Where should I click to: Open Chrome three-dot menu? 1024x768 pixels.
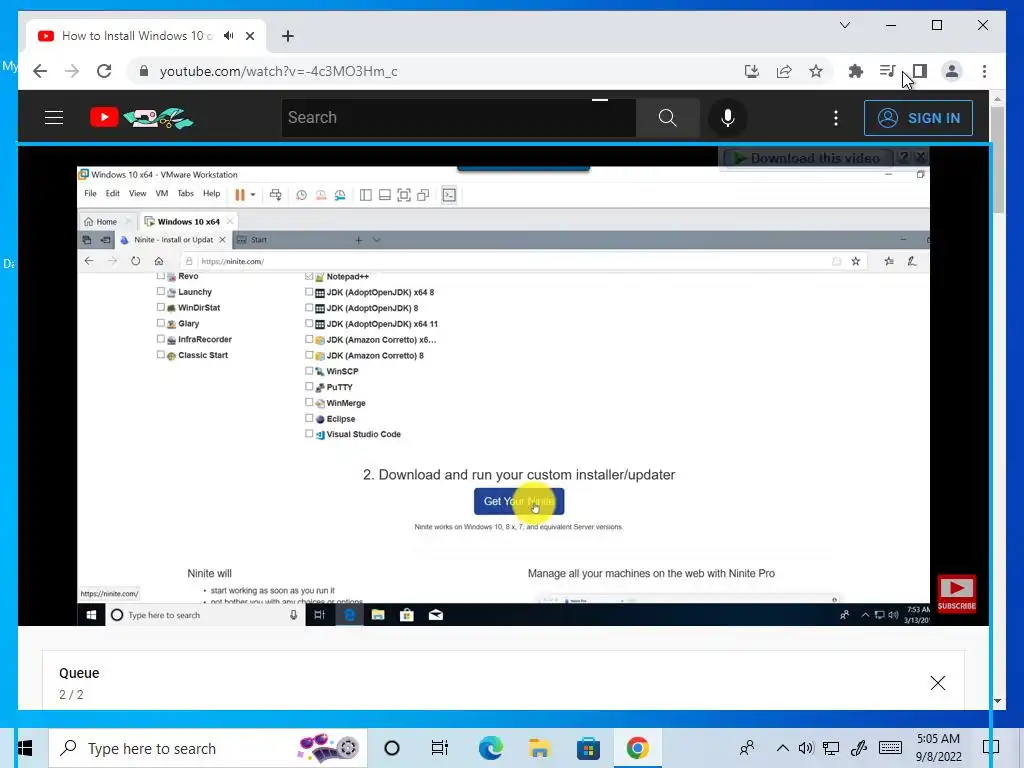[984, 71]
